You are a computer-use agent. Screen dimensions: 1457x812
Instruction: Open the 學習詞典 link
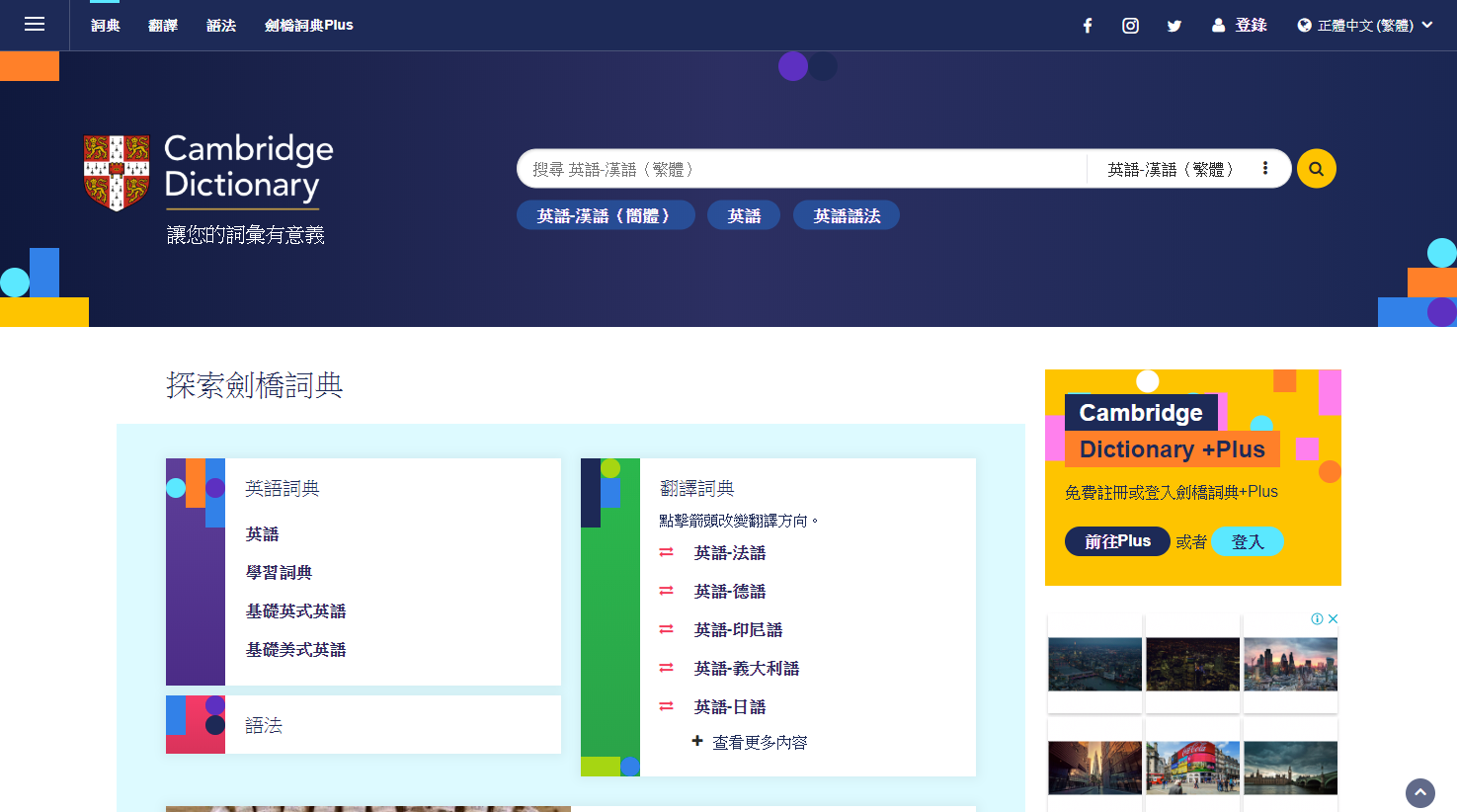279,573
